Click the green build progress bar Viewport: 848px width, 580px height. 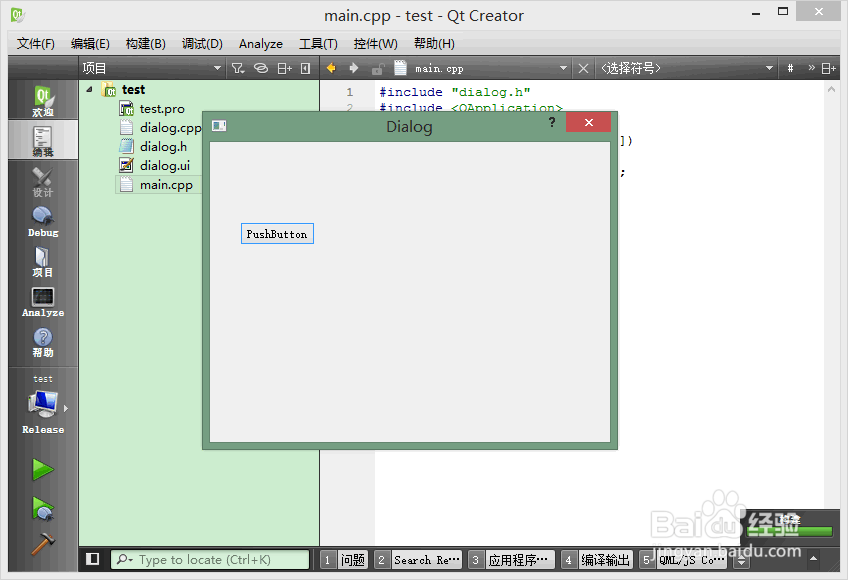tap(789, 531)
